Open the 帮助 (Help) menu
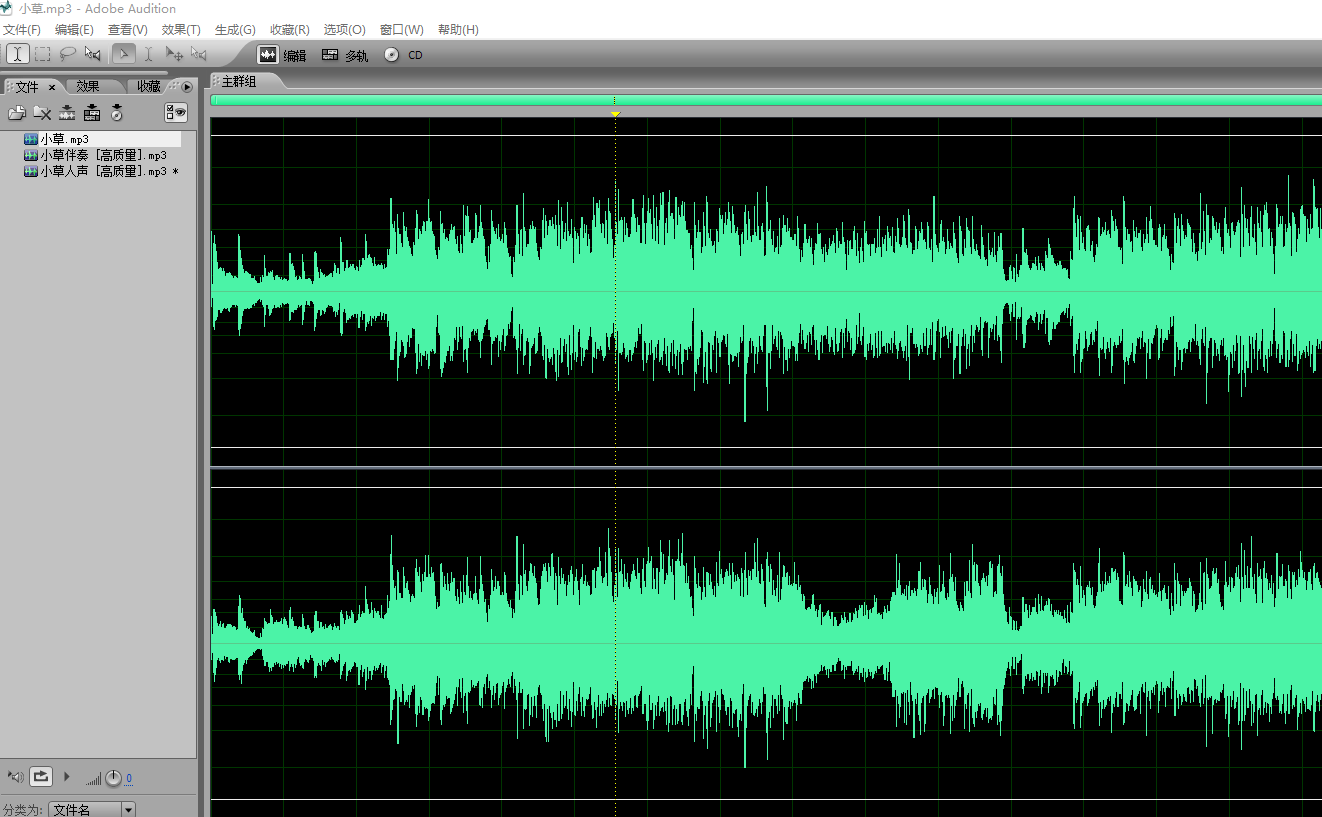This screenshot has height=817, width=1322. 458,30
